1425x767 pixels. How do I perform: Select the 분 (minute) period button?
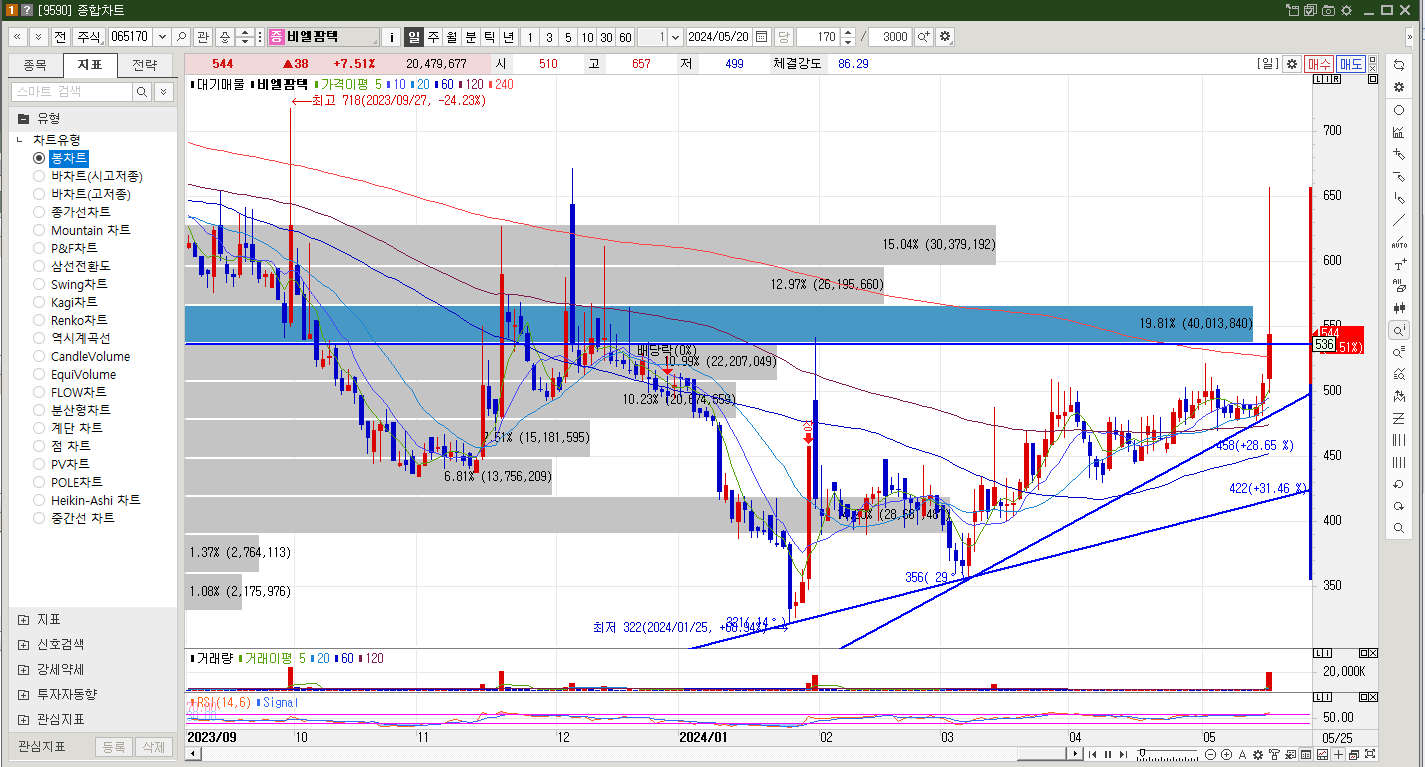[x=470, y=37]
